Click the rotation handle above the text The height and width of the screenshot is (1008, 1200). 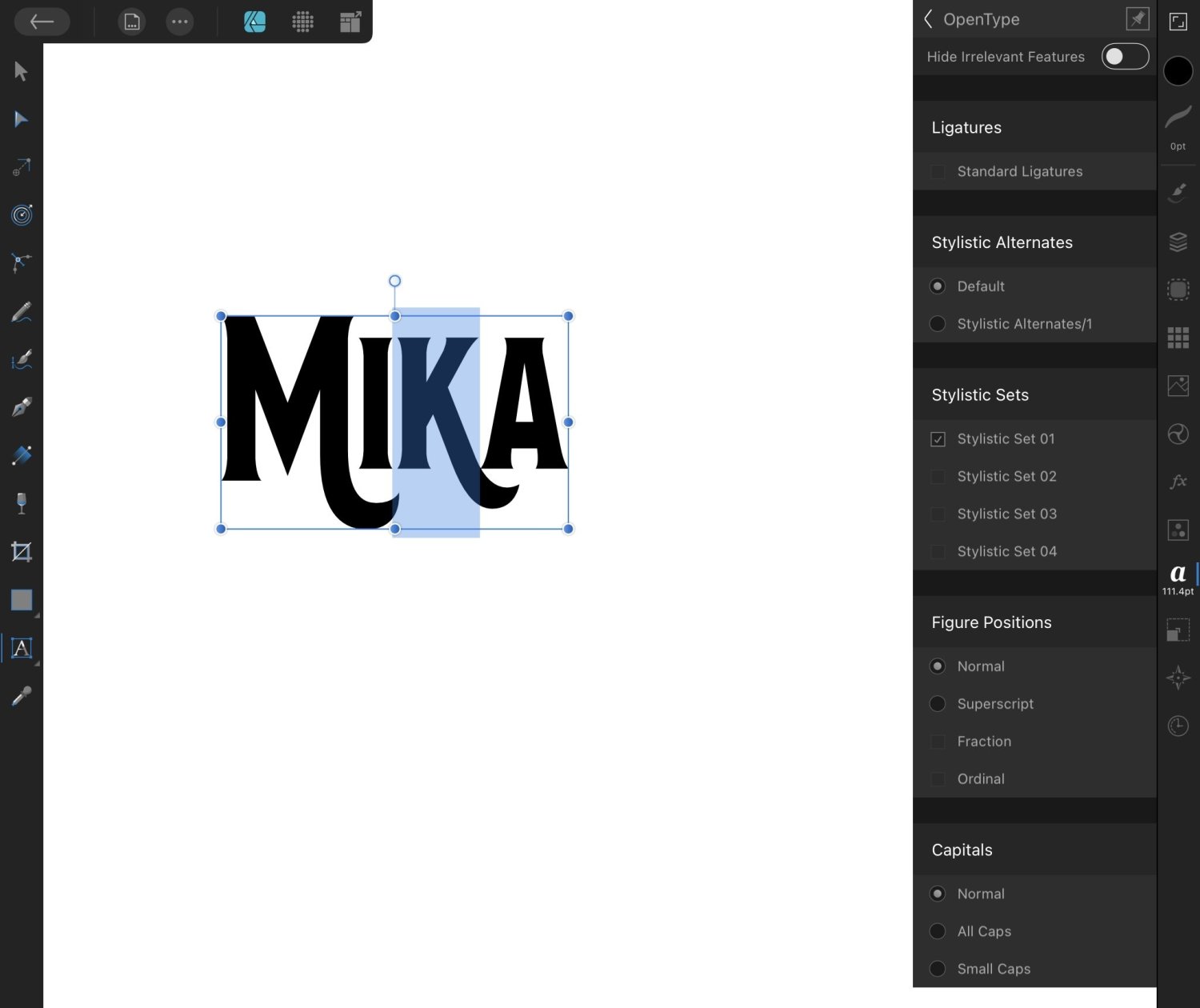point(394,281)
